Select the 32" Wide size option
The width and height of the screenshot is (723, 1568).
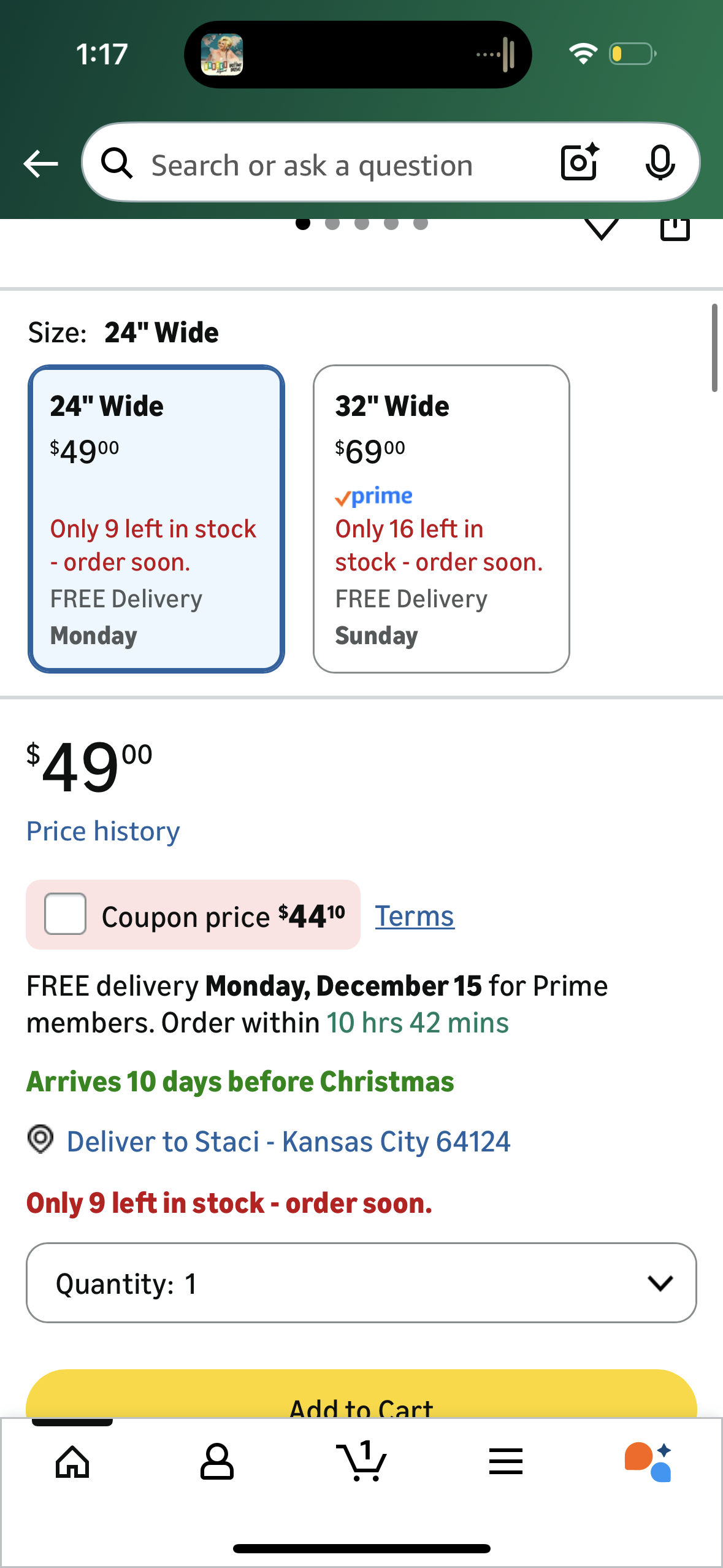pyautogui.click(x=442, y=519)
